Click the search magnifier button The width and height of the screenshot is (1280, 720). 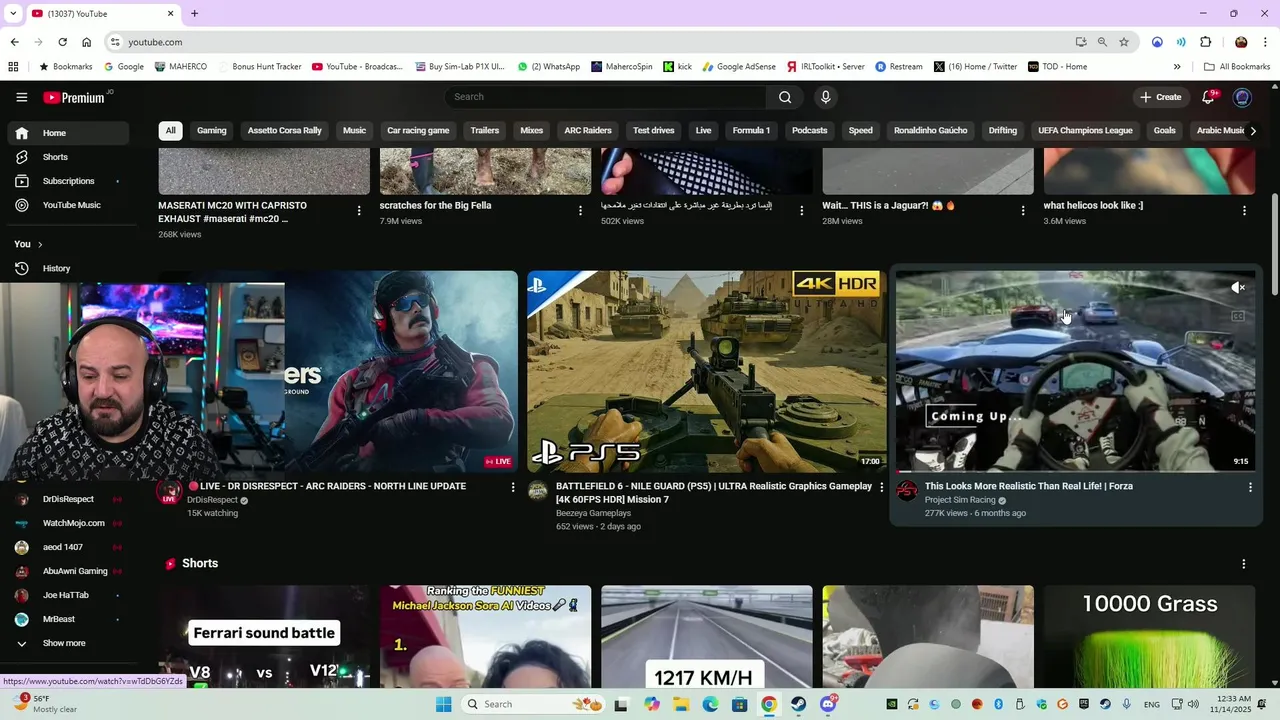coord(785,97)
